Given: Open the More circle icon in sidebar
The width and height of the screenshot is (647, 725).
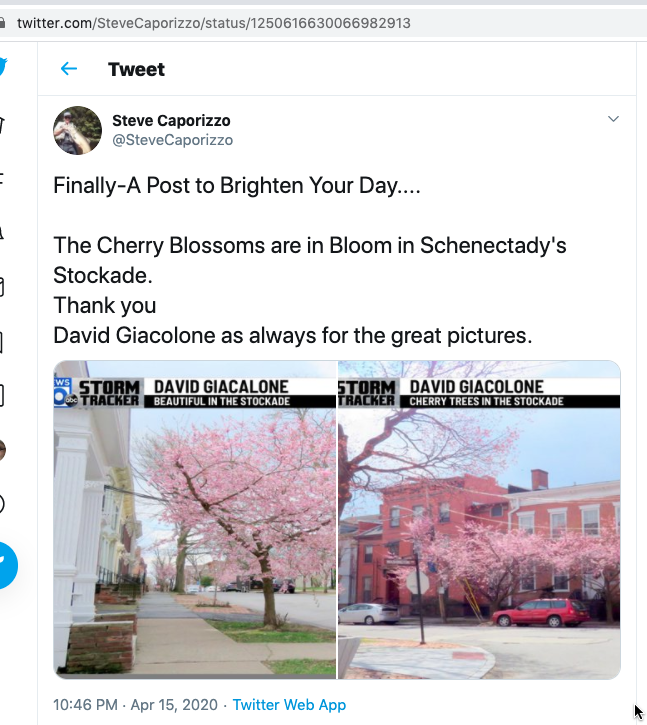Looking at the screenshot, I should (x=2, y=504).
